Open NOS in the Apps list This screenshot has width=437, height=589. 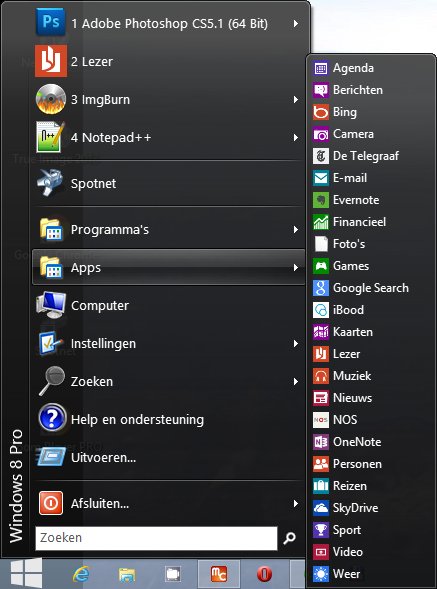coord(370,420)
